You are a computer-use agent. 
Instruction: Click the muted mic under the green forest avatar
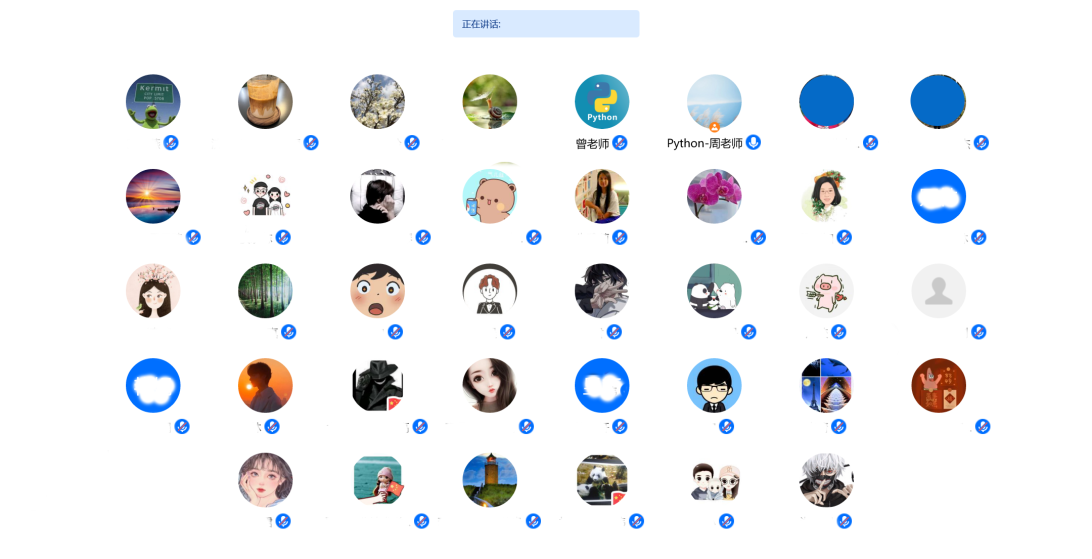click(x=288, y=331)
